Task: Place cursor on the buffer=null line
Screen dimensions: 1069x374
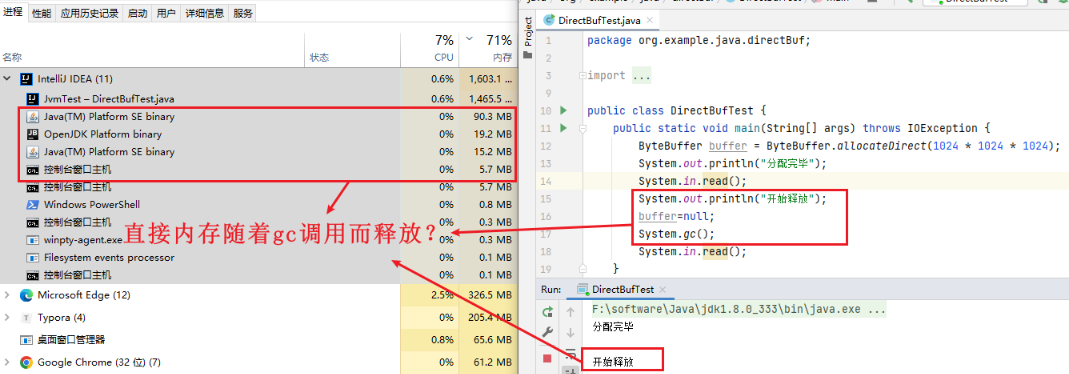Action: 676,216
